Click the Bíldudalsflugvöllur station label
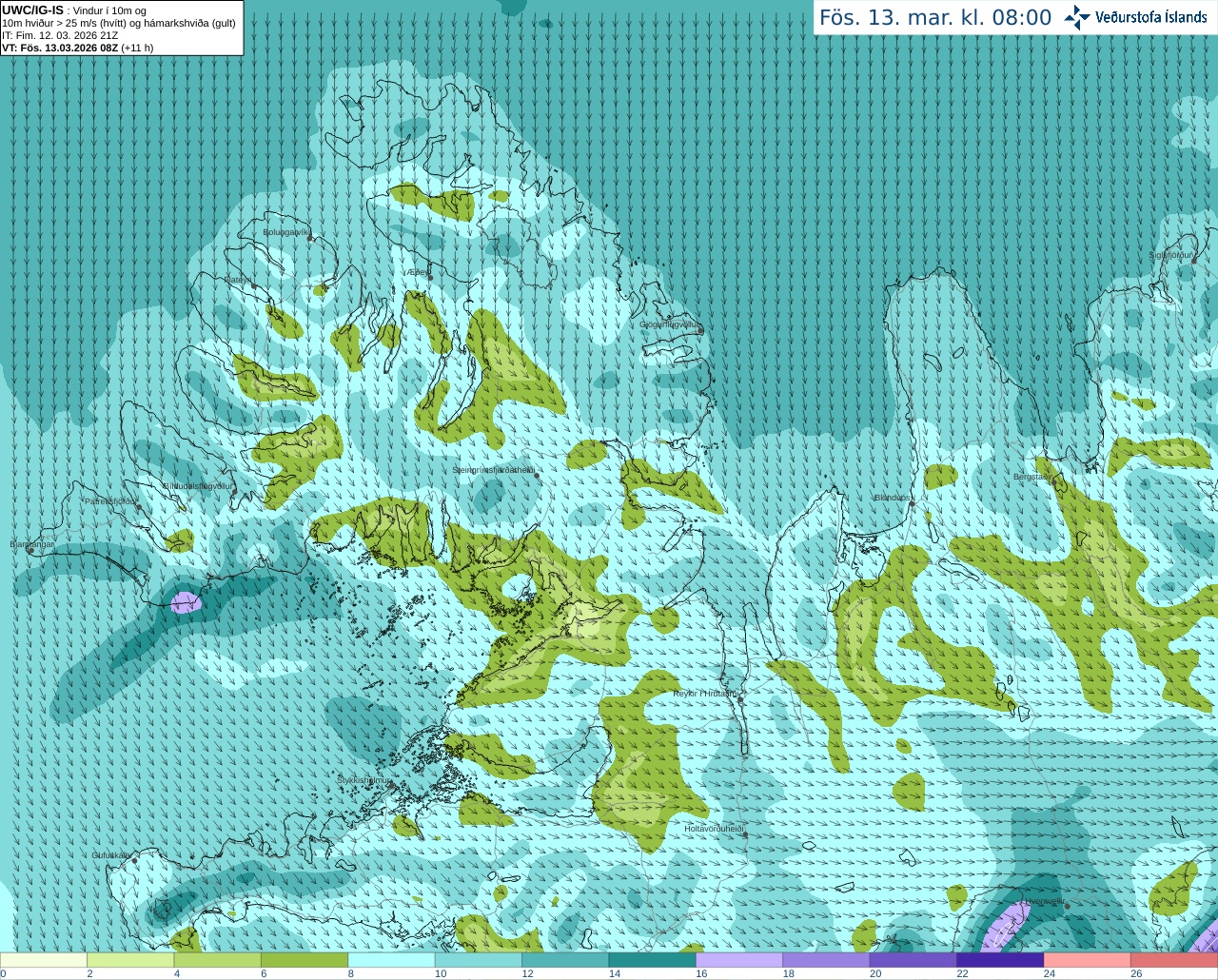 [198, 485]
